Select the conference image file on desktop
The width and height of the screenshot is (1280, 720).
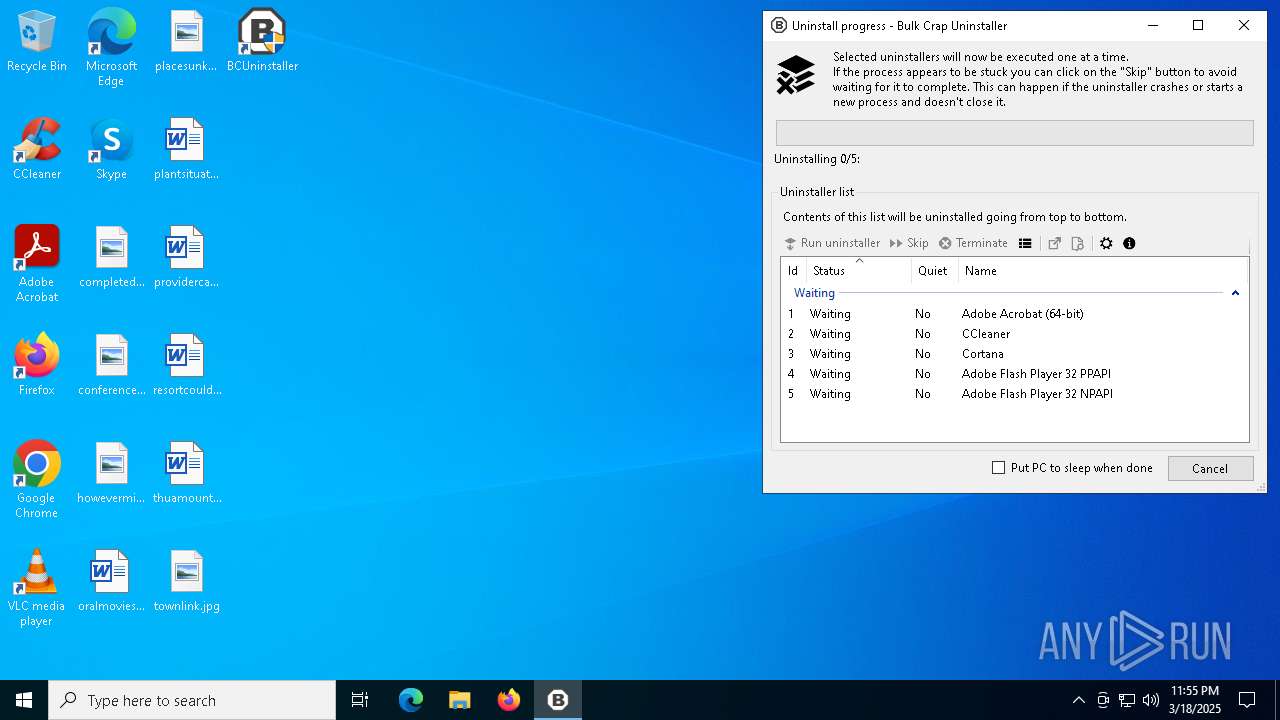(x=112, y=366)
